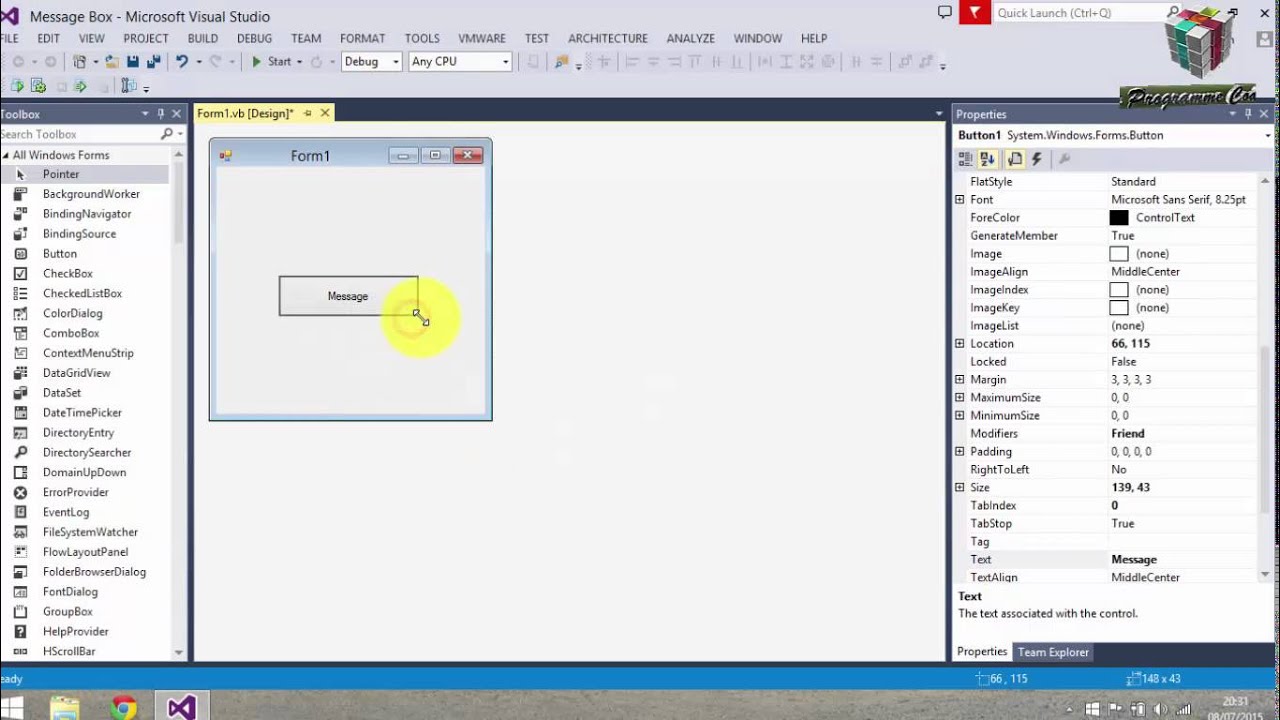Viewport: 1280px width, 720px height.
Task: Open Chrome from the Windows taskbar
Action: [x=123, y=708]
